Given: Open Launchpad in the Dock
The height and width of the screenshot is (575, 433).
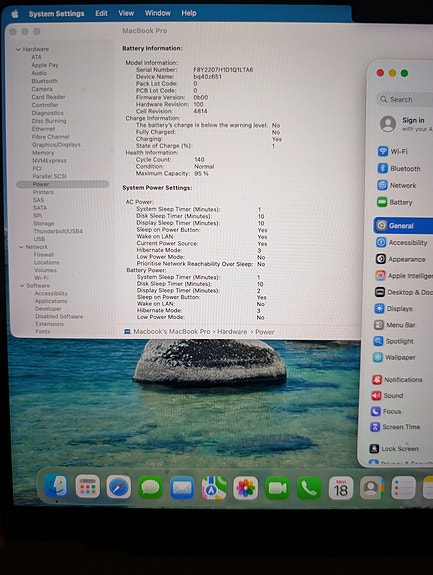Looking at the screenshot, I should pos(87,487).
